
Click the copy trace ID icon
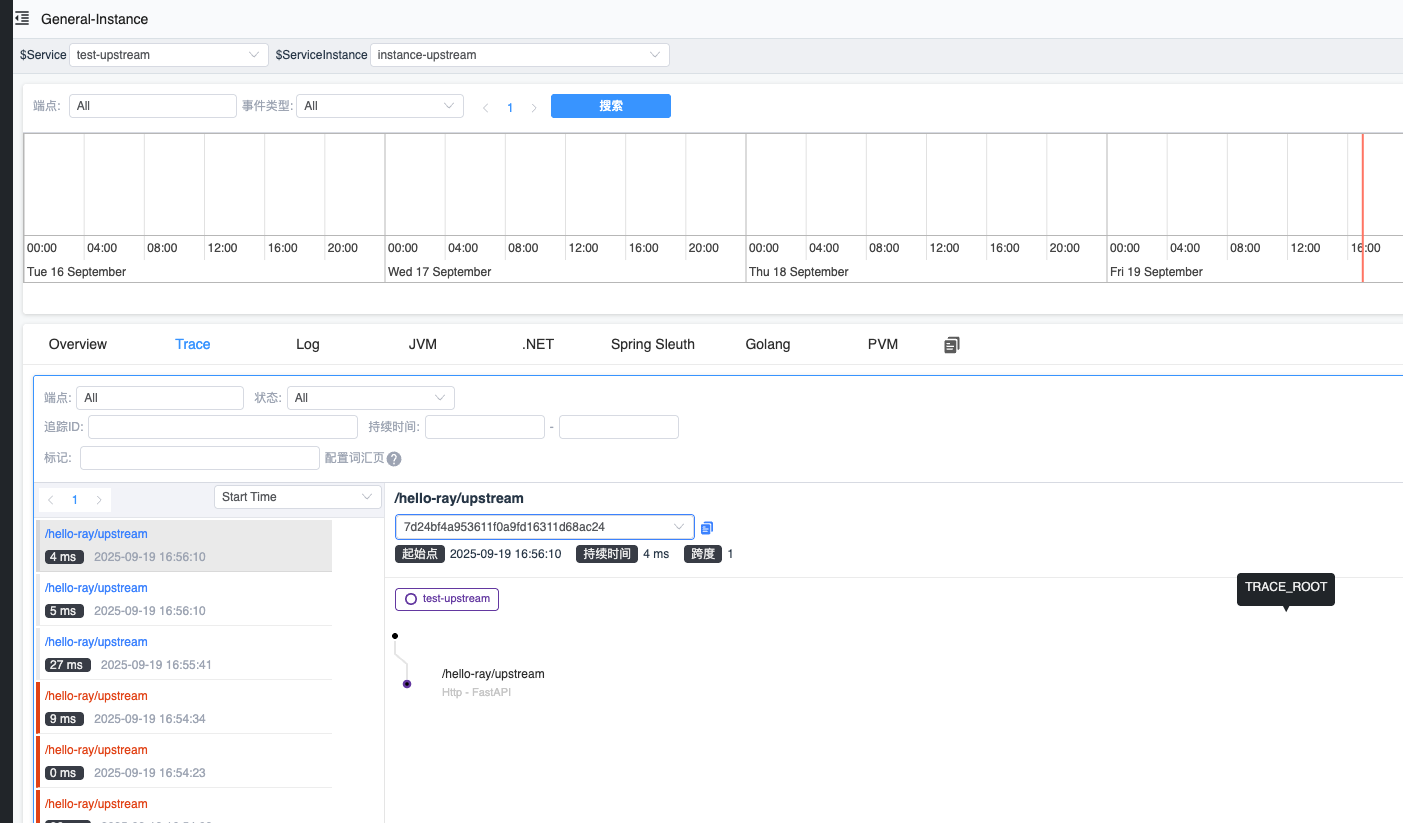click(x=707, y=527)
